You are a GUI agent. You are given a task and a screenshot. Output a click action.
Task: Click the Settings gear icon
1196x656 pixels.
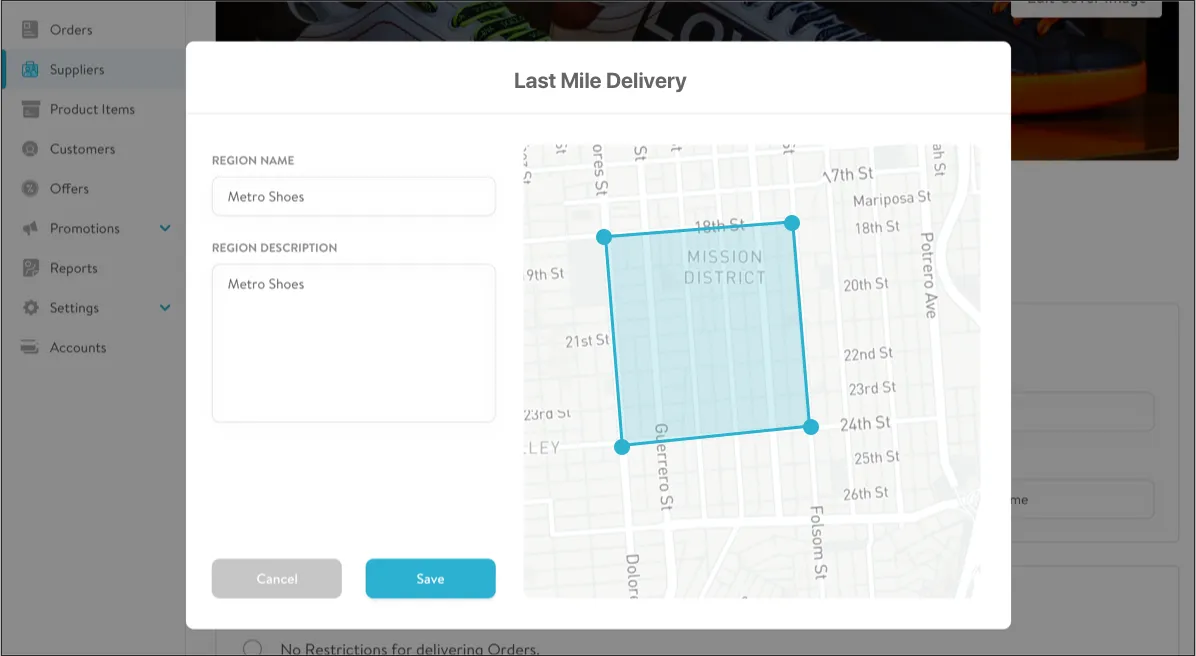31,308
